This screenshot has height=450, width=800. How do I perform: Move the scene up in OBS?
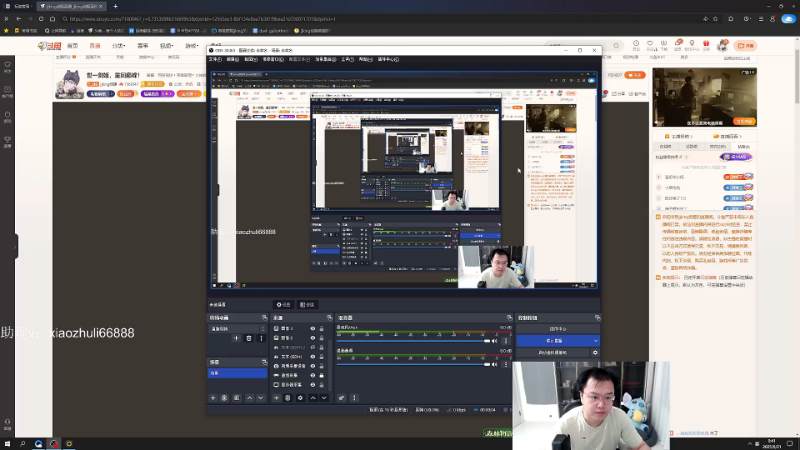click(249, 398)
